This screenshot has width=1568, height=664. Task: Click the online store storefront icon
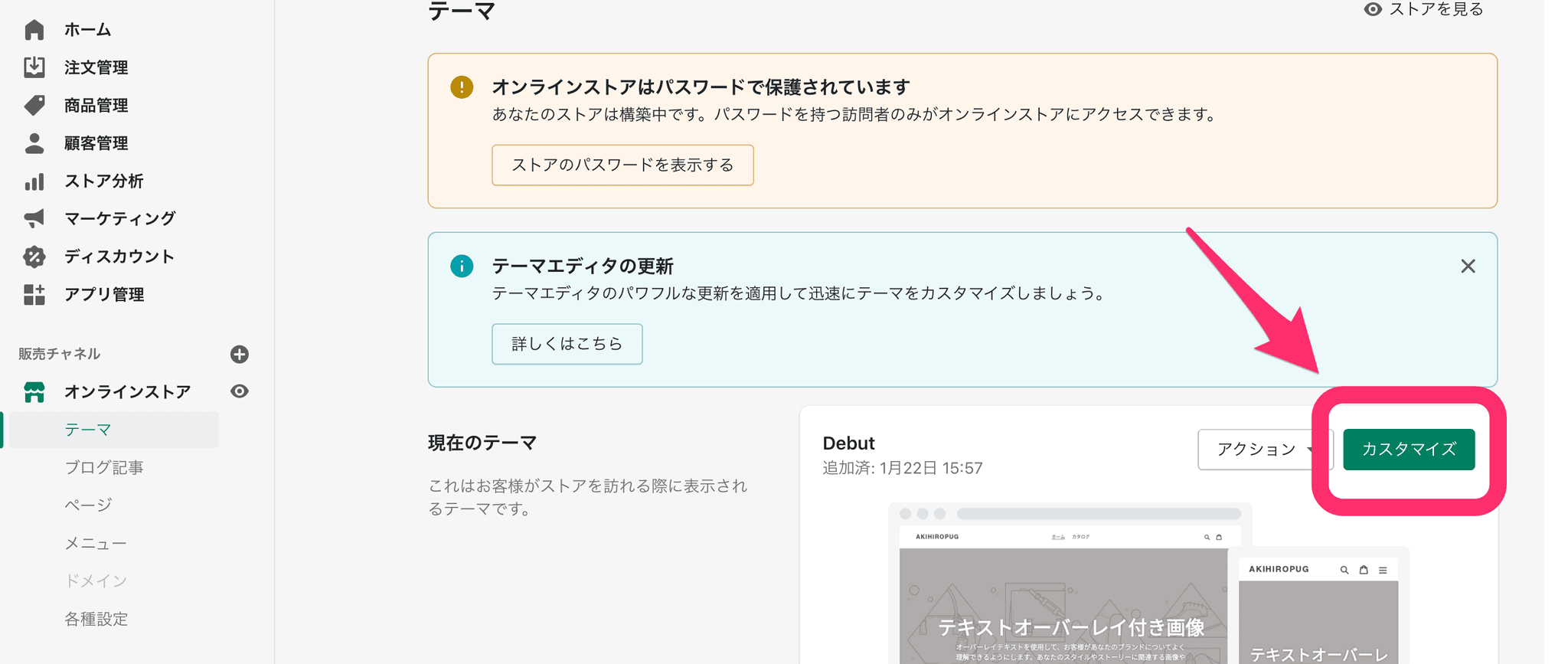coord(34,392)
